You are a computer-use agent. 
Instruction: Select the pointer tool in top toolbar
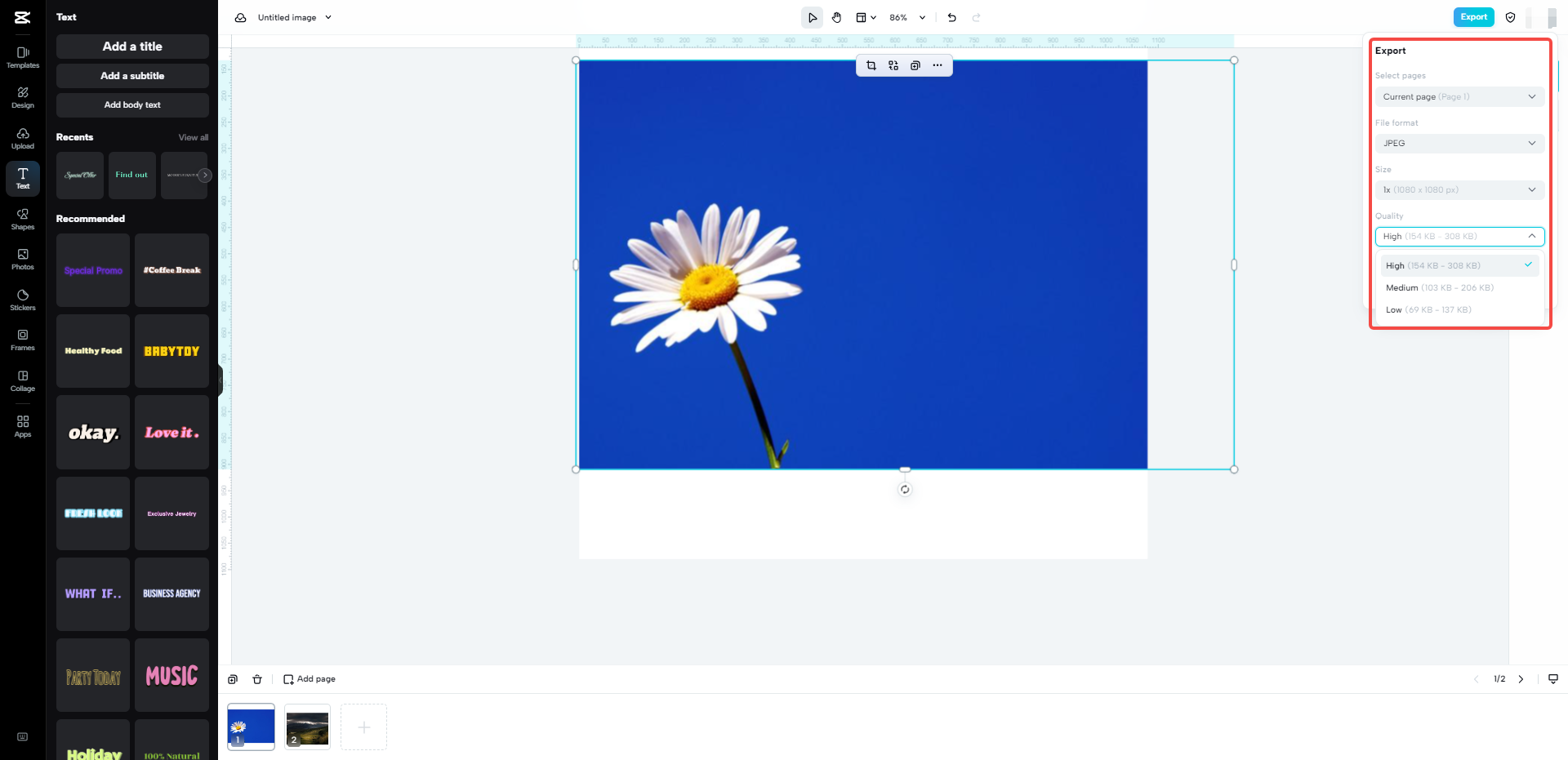point(812,17)
